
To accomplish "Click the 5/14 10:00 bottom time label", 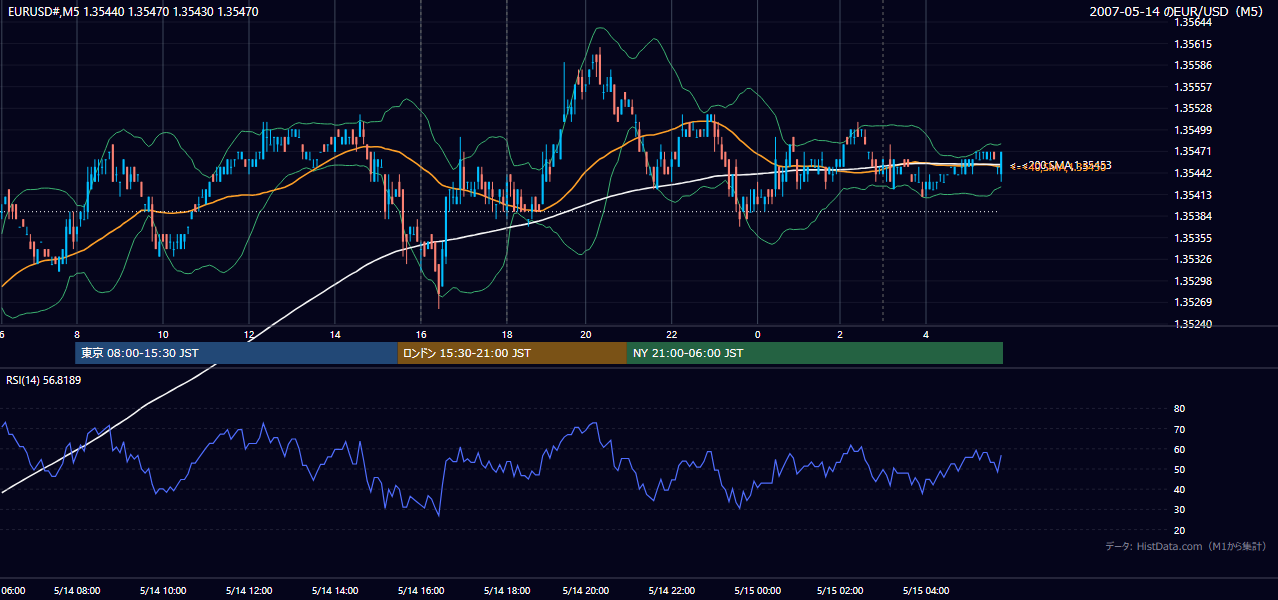I will [x=162, y=591].
